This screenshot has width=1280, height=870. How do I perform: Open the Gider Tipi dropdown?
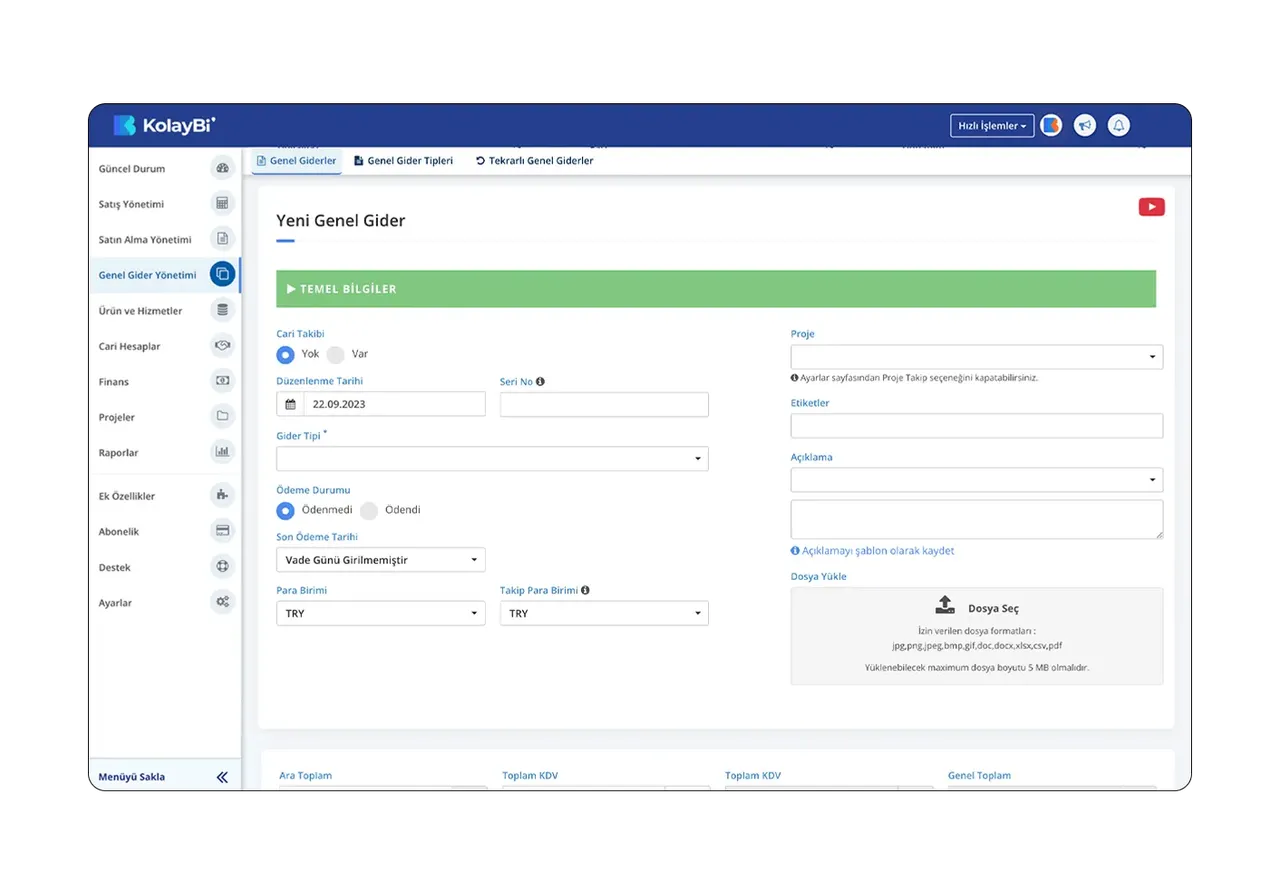492,459
